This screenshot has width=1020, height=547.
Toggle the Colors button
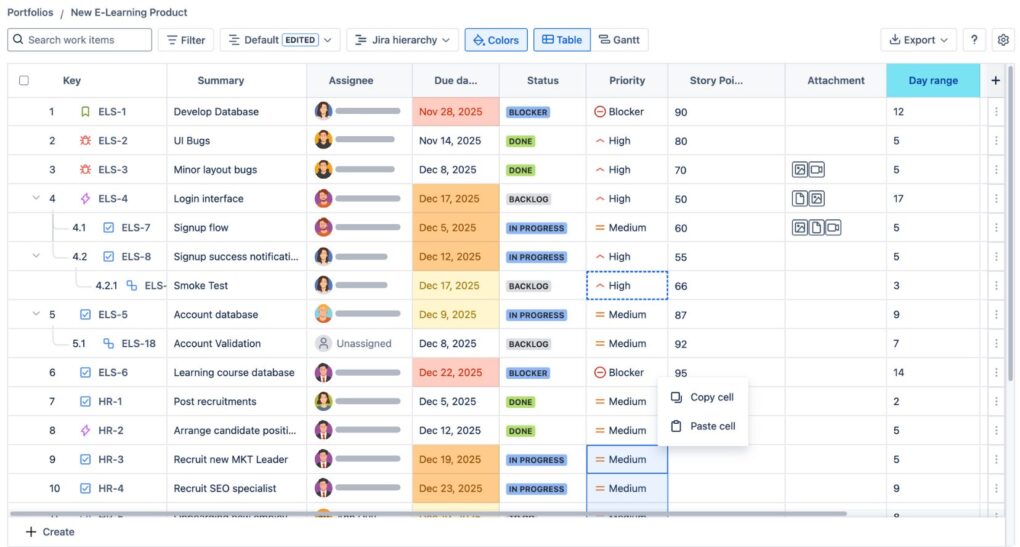pos(496,40)
